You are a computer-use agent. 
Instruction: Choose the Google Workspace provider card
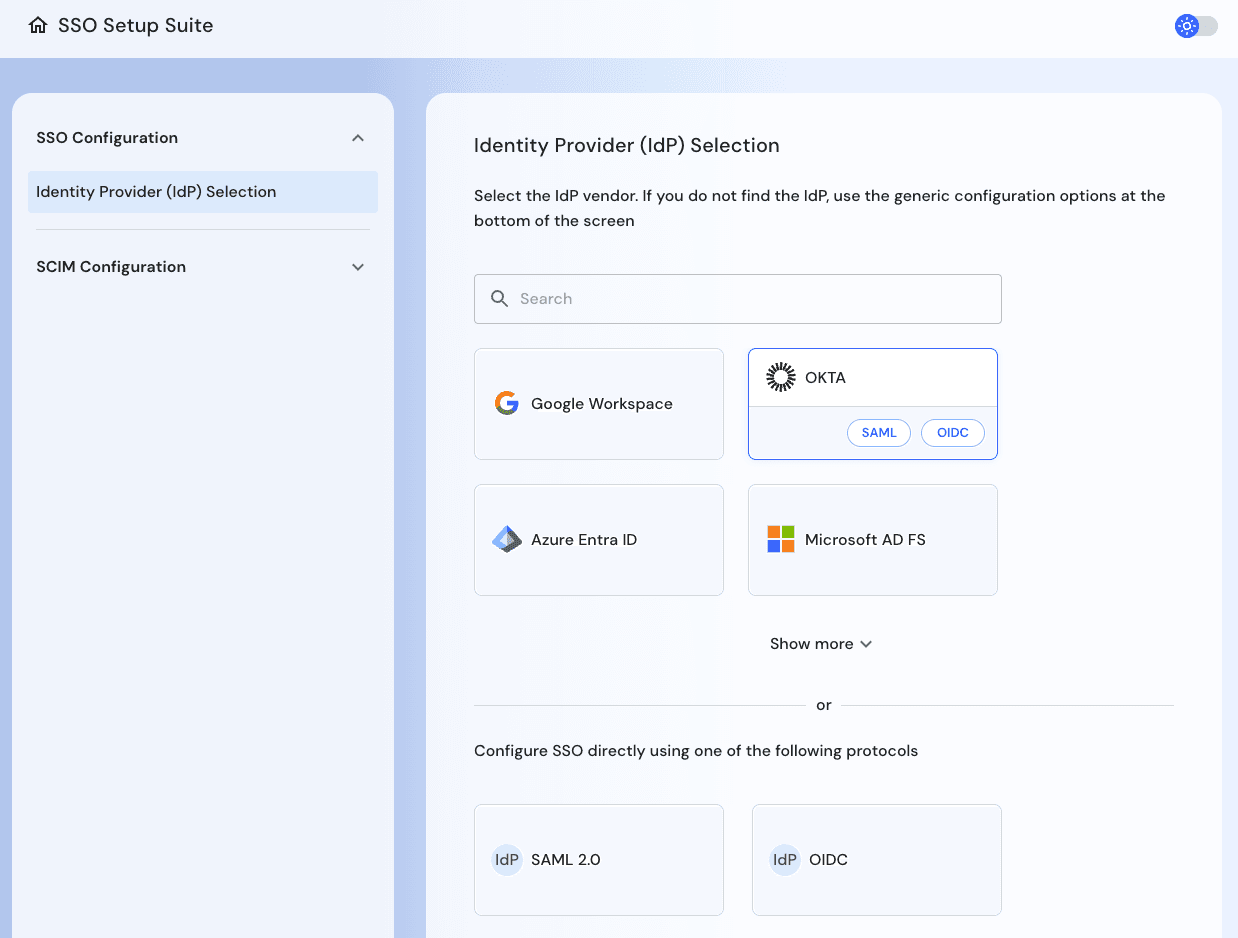tap(598, 403)
